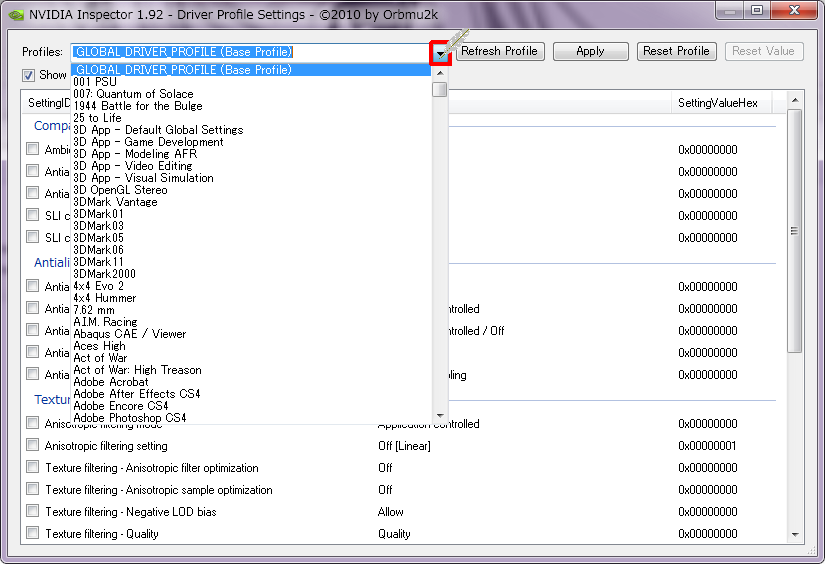Check Anisotropic filter optimization checkbox
Screen dimensions: 825x564
[33, 467]
